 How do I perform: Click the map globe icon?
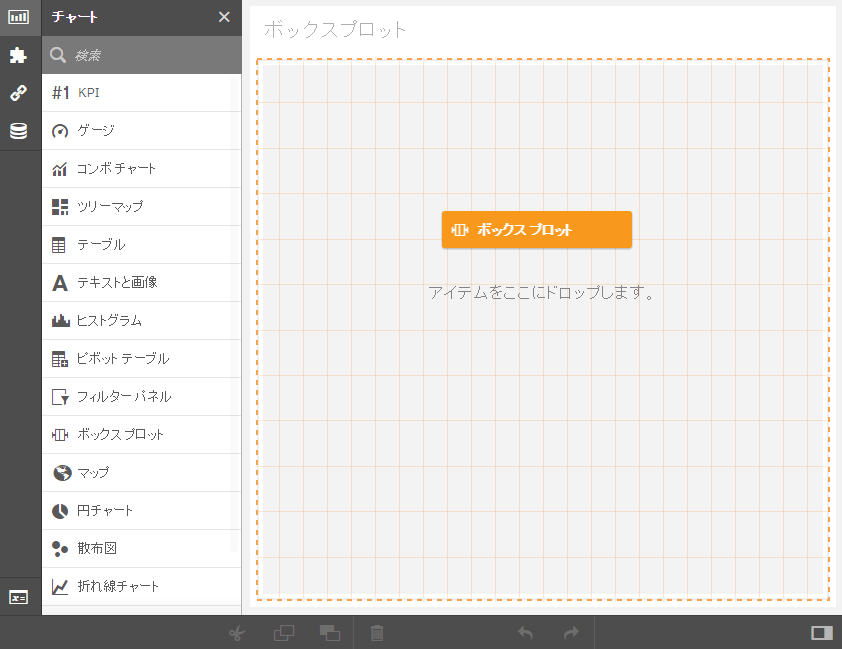coord(62,473)
